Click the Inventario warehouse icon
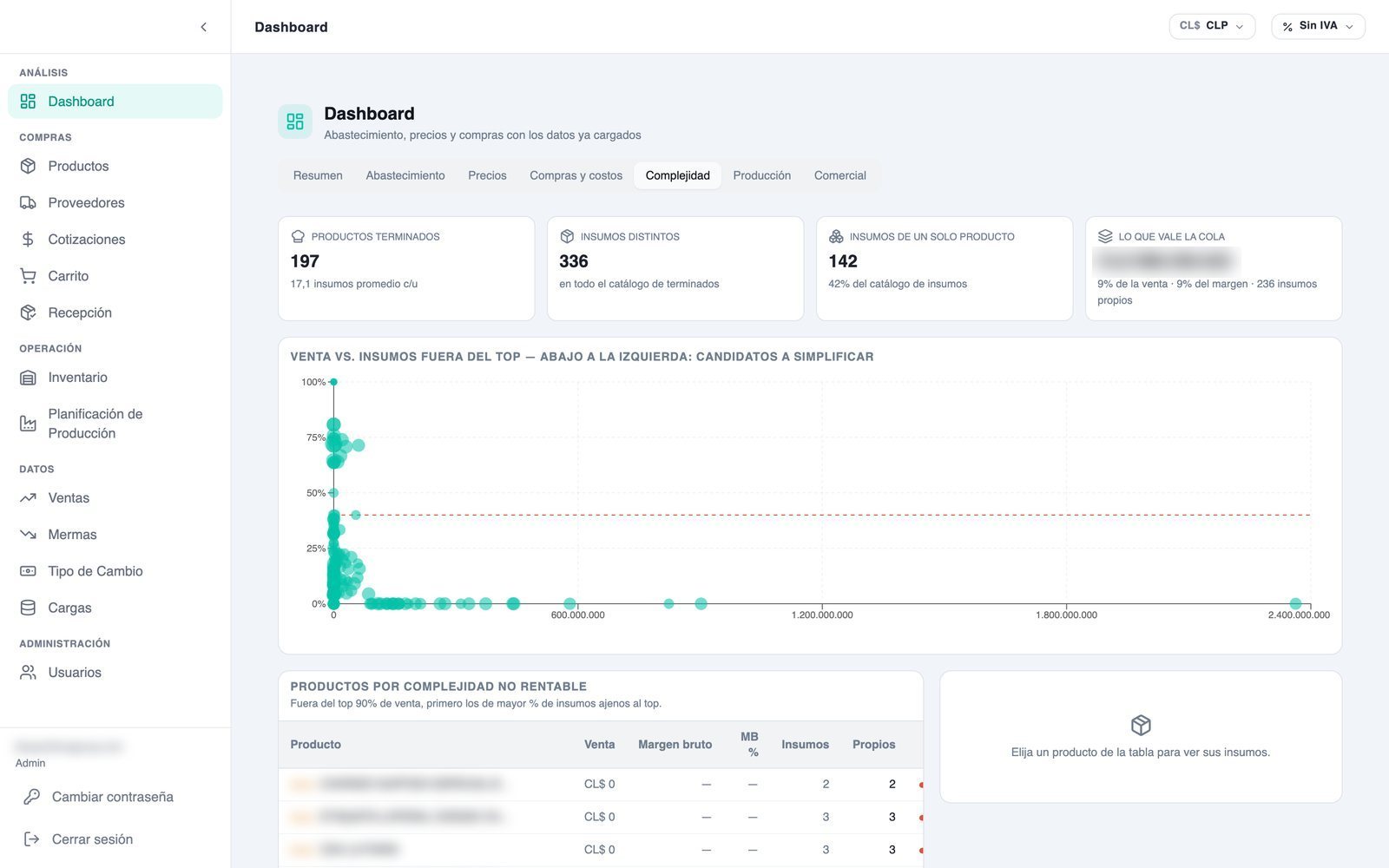This screenshot has width=1389, height=868. [x=28, y=378]
